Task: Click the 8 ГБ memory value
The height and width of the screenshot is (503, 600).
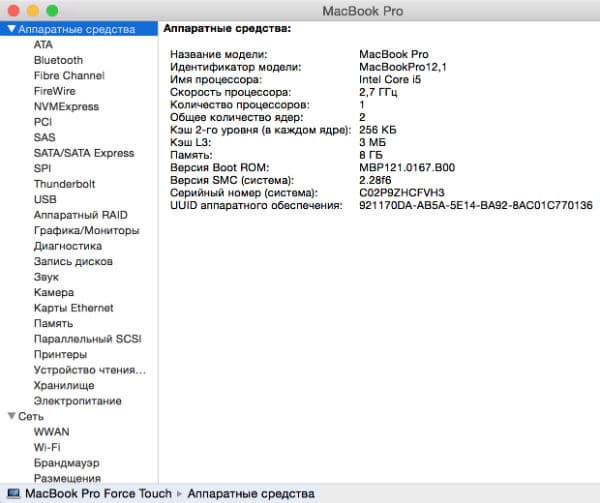Action: 371,155
